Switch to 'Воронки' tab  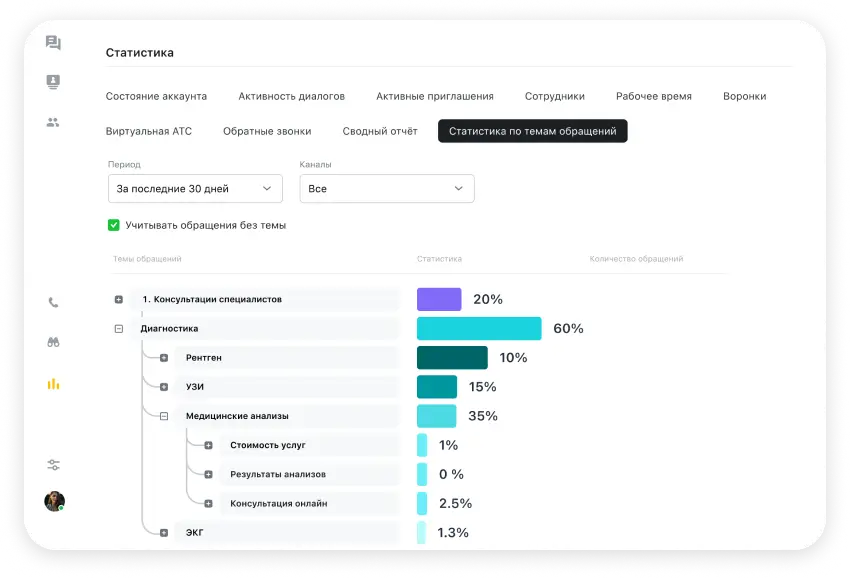[x=744, y=96]
